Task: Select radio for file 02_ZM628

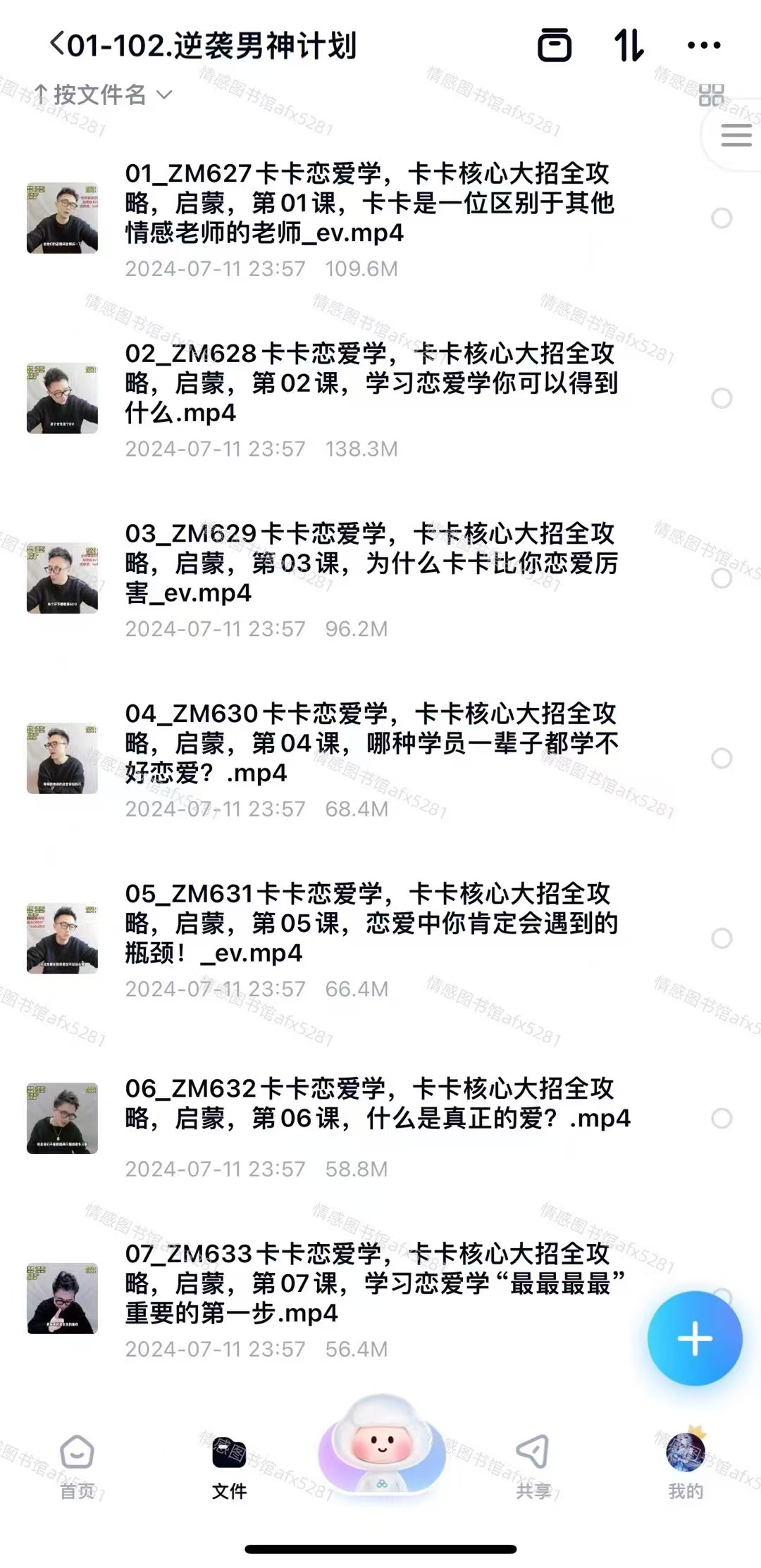Action: click(722, 398)
